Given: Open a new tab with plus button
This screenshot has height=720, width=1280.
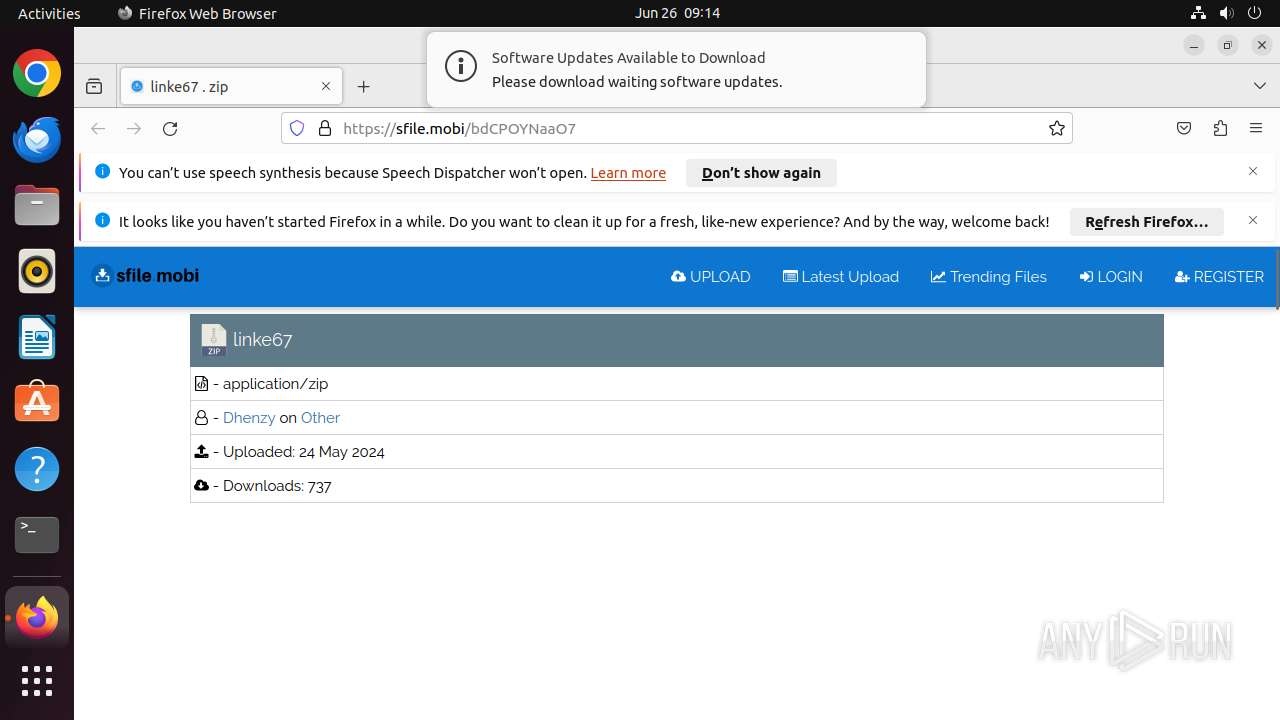Looking at the screenshot, I should (x=364, y=87).
